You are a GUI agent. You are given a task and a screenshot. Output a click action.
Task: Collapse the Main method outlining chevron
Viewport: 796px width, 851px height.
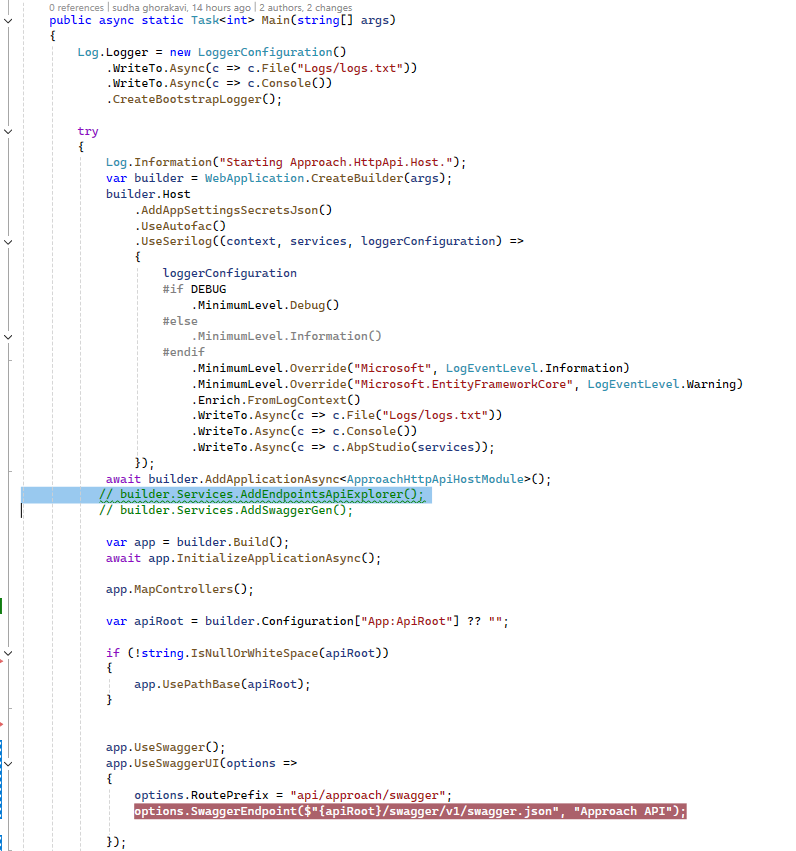click(x=8, y=20)
